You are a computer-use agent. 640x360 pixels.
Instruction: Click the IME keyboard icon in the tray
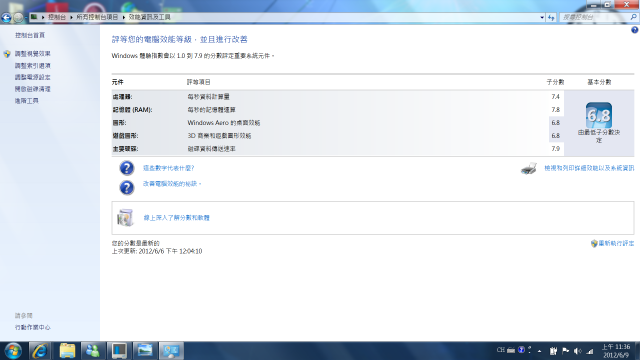[511, 350]
